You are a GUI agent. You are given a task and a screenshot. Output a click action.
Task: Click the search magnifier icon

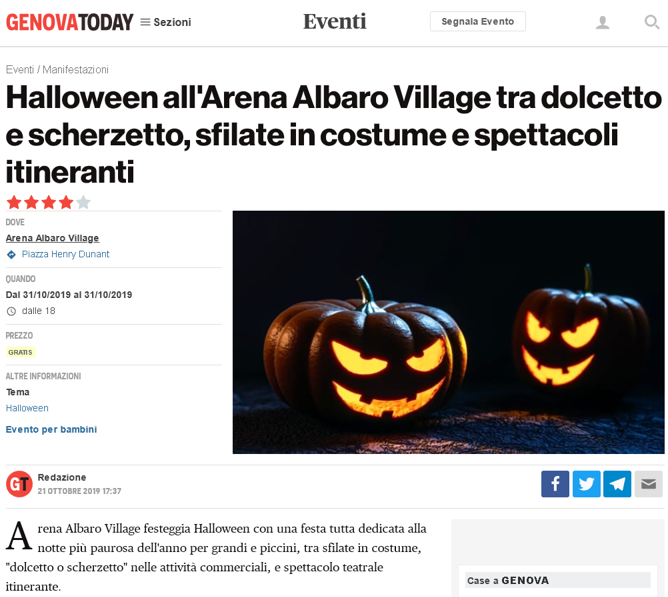click(652, 22)
